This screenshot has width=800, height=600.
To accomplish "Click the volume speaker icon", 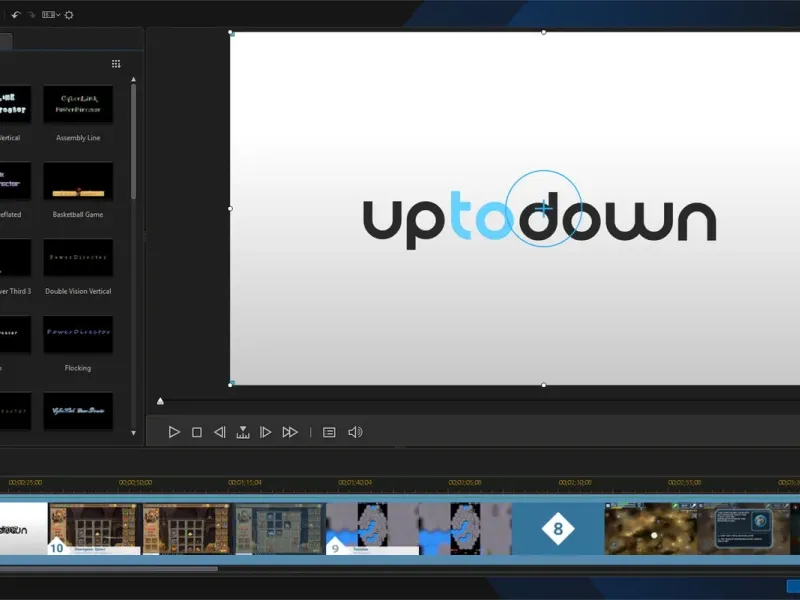I will click(355, 432).
